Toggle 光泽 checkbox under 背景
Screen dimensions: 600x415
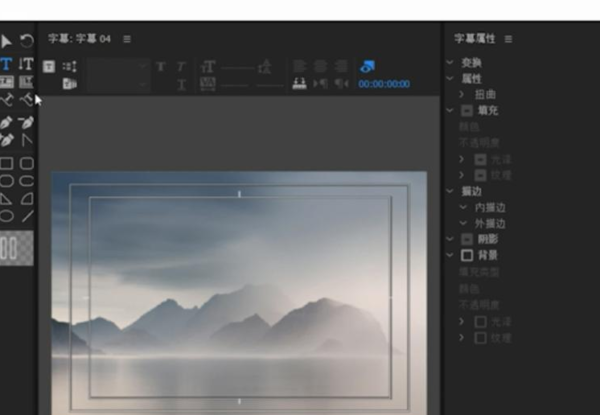(x=481, y=322)
